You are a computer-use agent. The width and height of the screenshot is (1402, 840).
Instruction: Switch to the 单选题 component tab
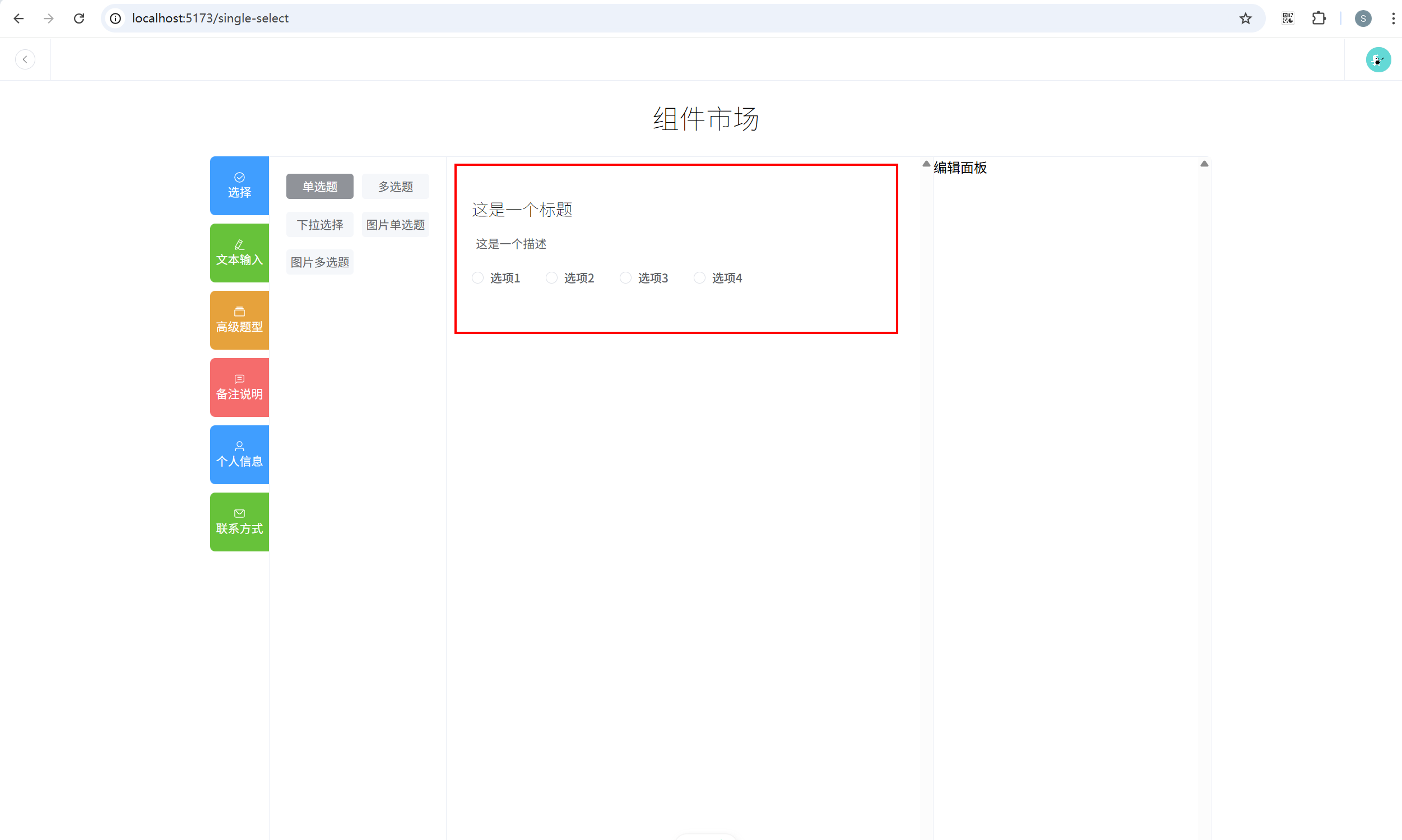point(320,187)
